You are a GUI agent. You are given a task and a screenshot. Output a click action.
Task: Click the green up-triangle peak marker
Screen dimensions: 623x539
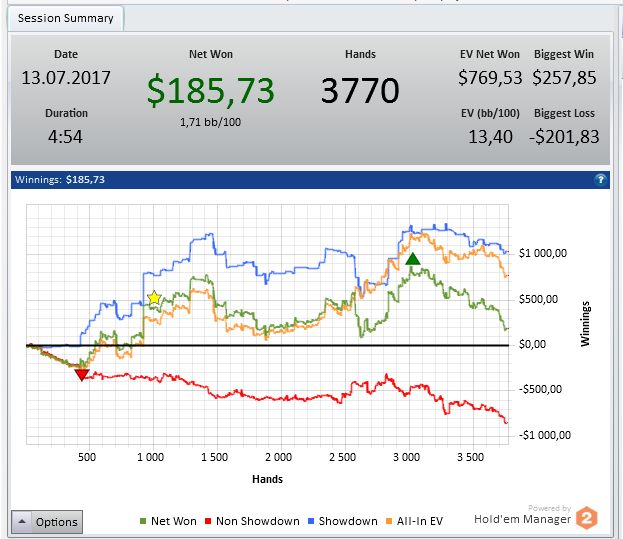[x=413, y=259]
